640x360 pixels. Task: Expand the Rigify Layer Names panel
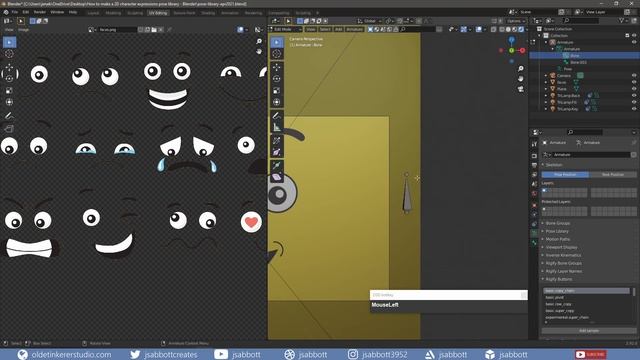click(564, 271)
